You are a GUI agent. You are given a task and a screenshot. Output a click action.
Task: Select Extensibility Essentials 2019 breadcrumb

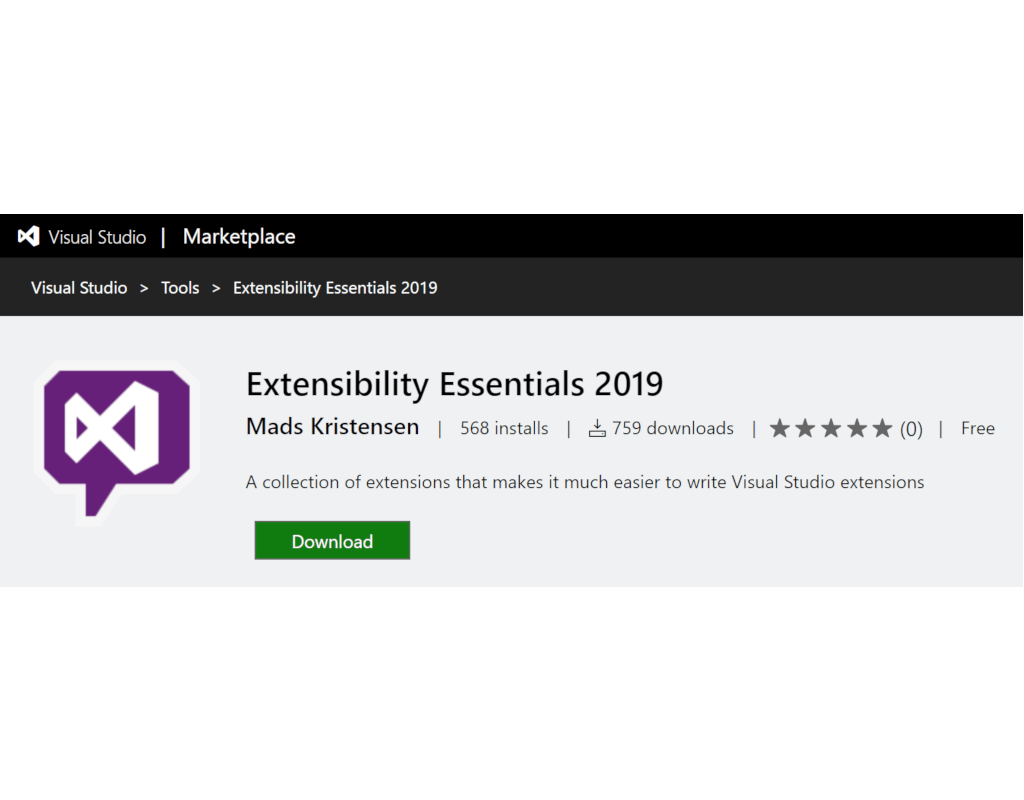pos(335,288)
